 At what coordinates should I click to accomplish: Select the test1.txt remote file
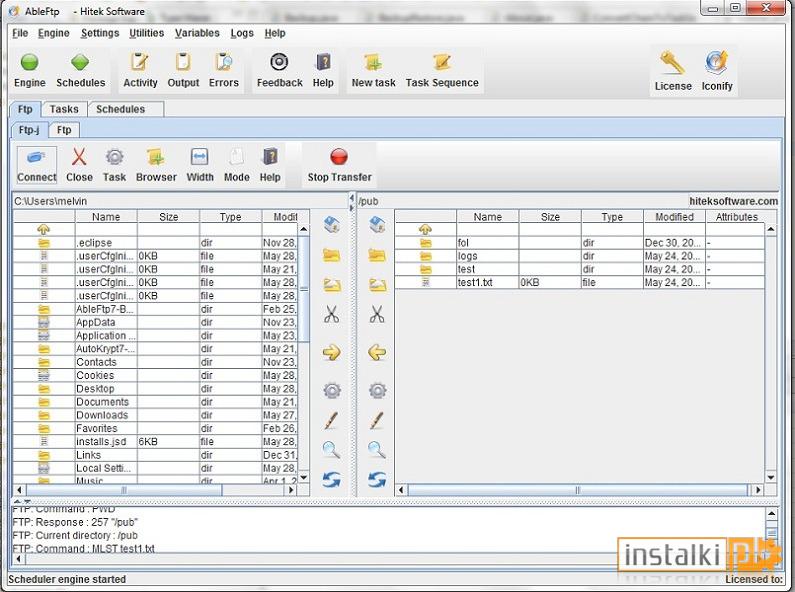(x=580, y=282)
